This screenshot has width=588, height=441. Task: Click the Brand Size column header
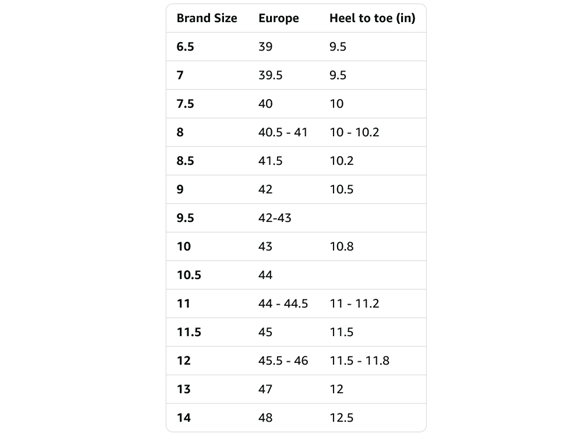pyautogui.click(x=207, y=18)
